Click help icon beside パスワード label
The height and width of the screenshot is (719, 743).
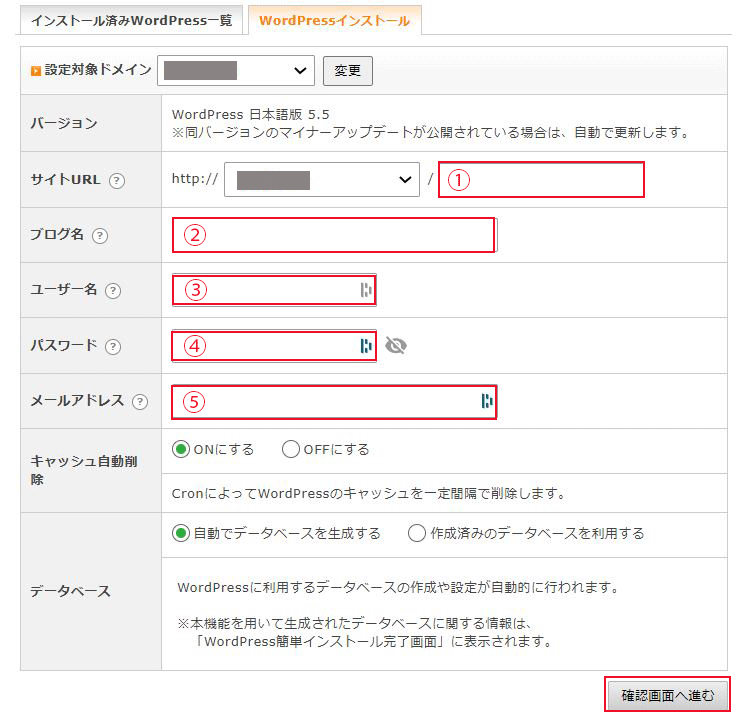click(113, 346)
